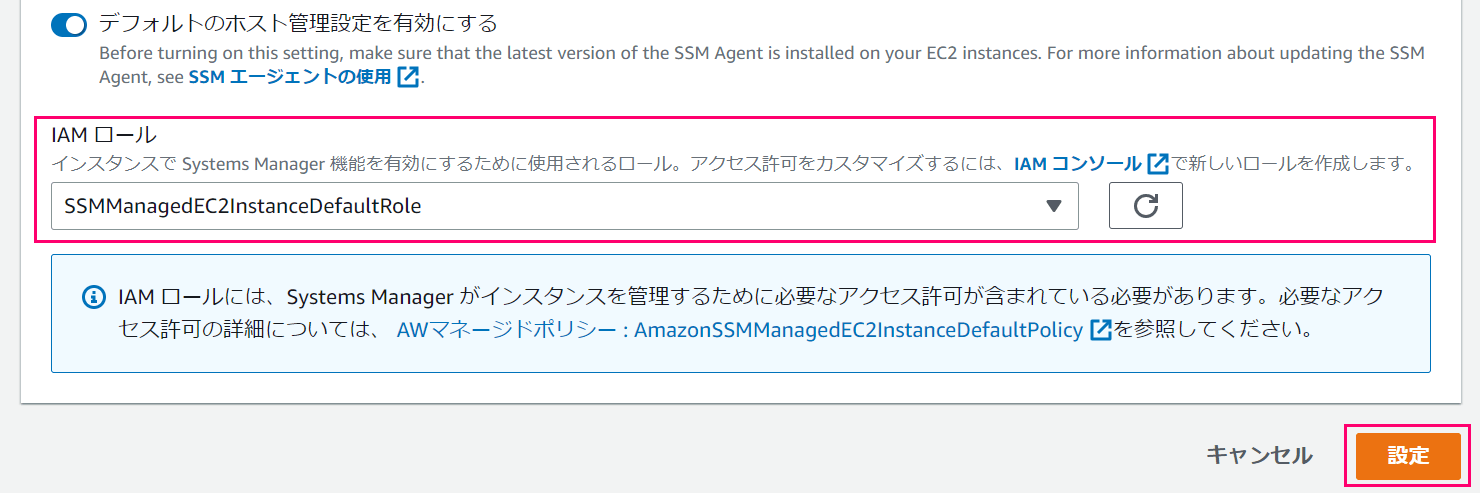The width and height of the screenshot is (1480, 493).
Task: Click the キャンセル button
Action: point(1259,455)
